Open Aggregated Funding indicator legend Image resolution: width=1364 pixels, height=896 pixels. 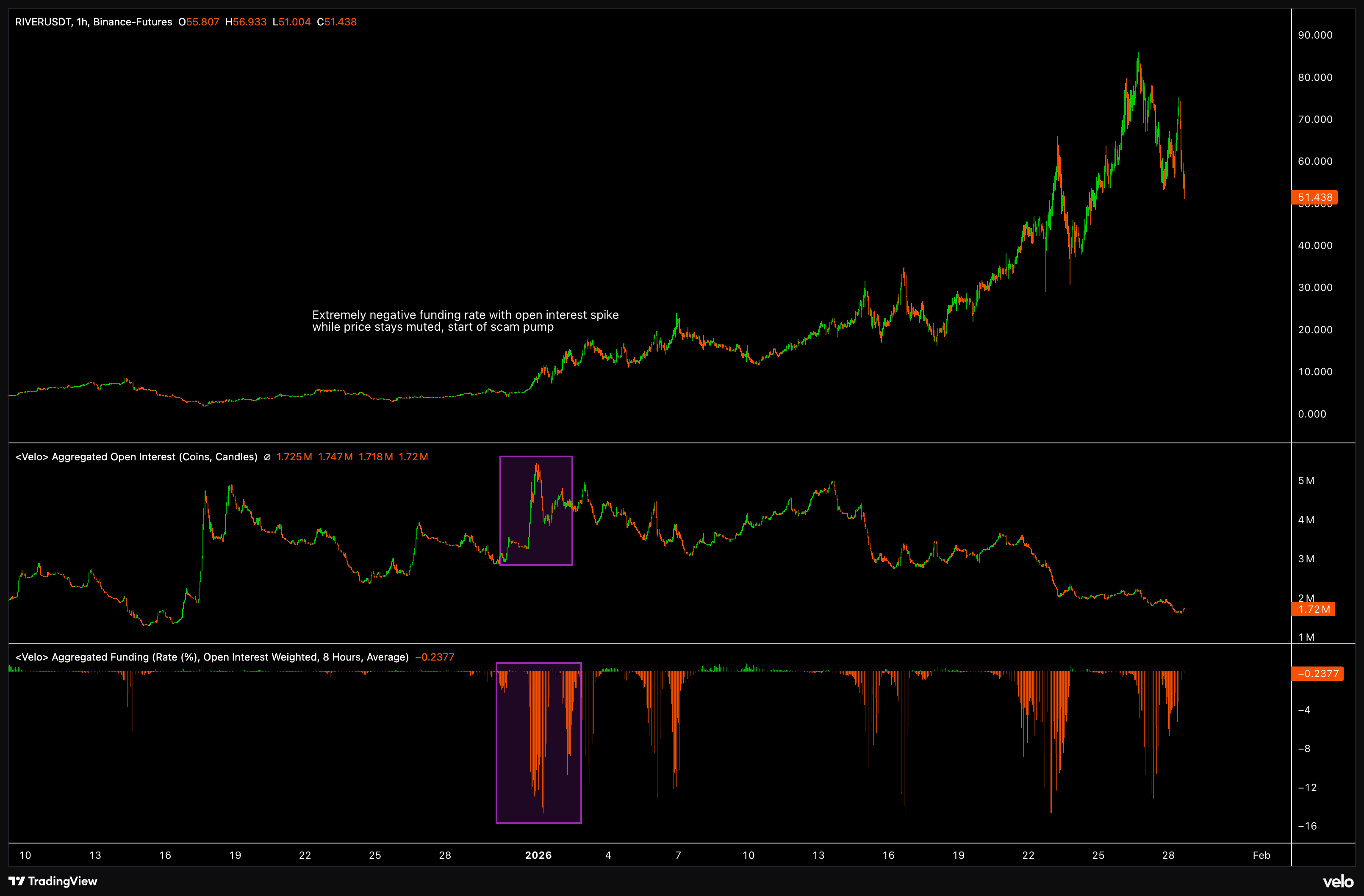tap(211, 657)
